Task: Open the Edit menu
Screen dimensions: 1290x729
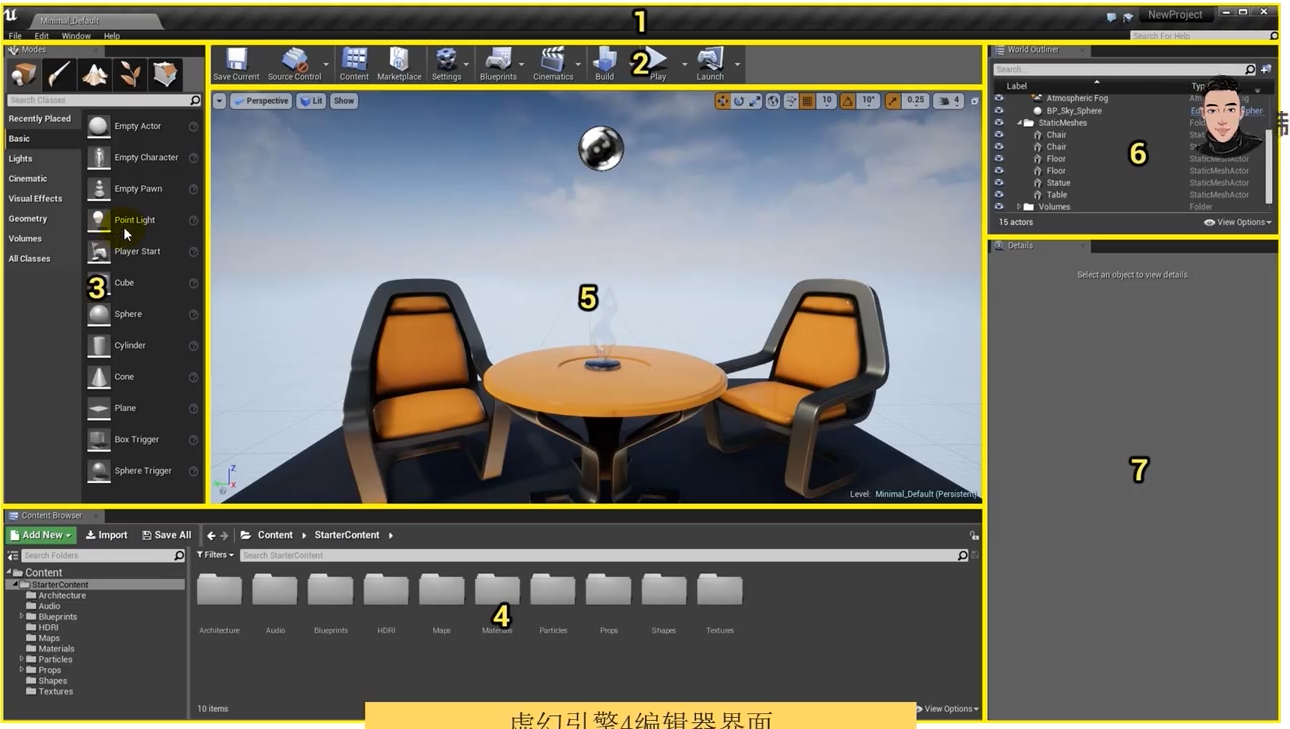Action: point(41,36)
